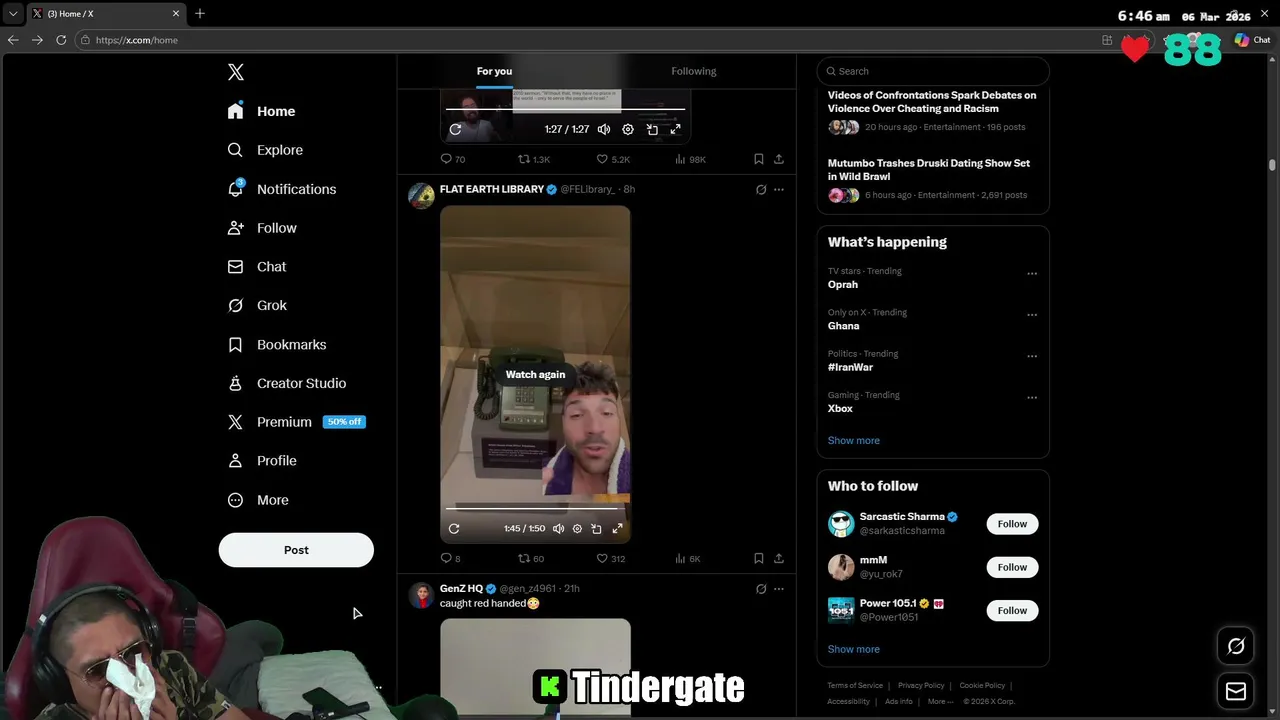Image resolution: width=1280 pixels, height=720 pixels.
Task: Click FLAT EARTH LIBRARY account name
Action: point(492,189)
